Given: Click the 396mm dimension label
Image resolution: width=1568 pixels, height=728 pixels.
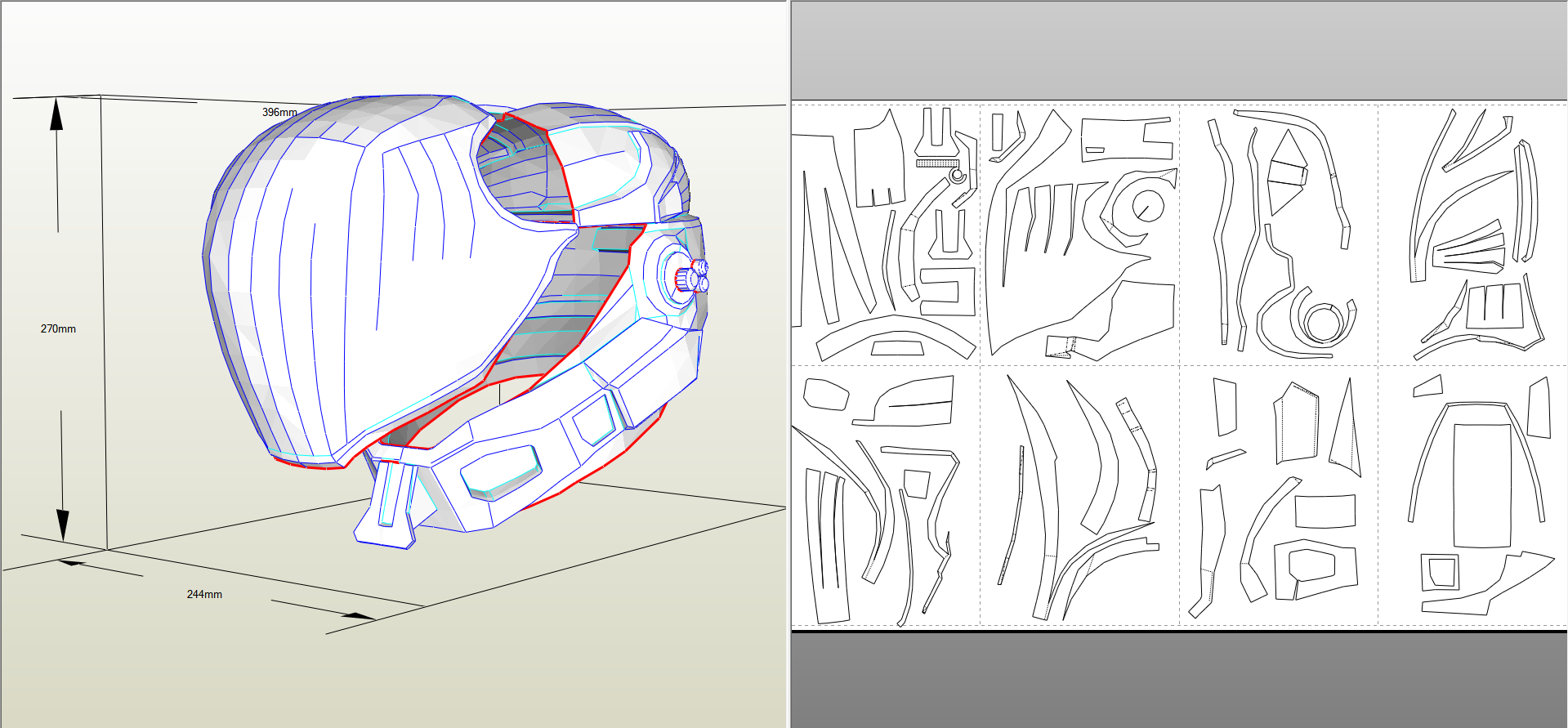Looking at the screenshot, I should [x=279, y=112].
